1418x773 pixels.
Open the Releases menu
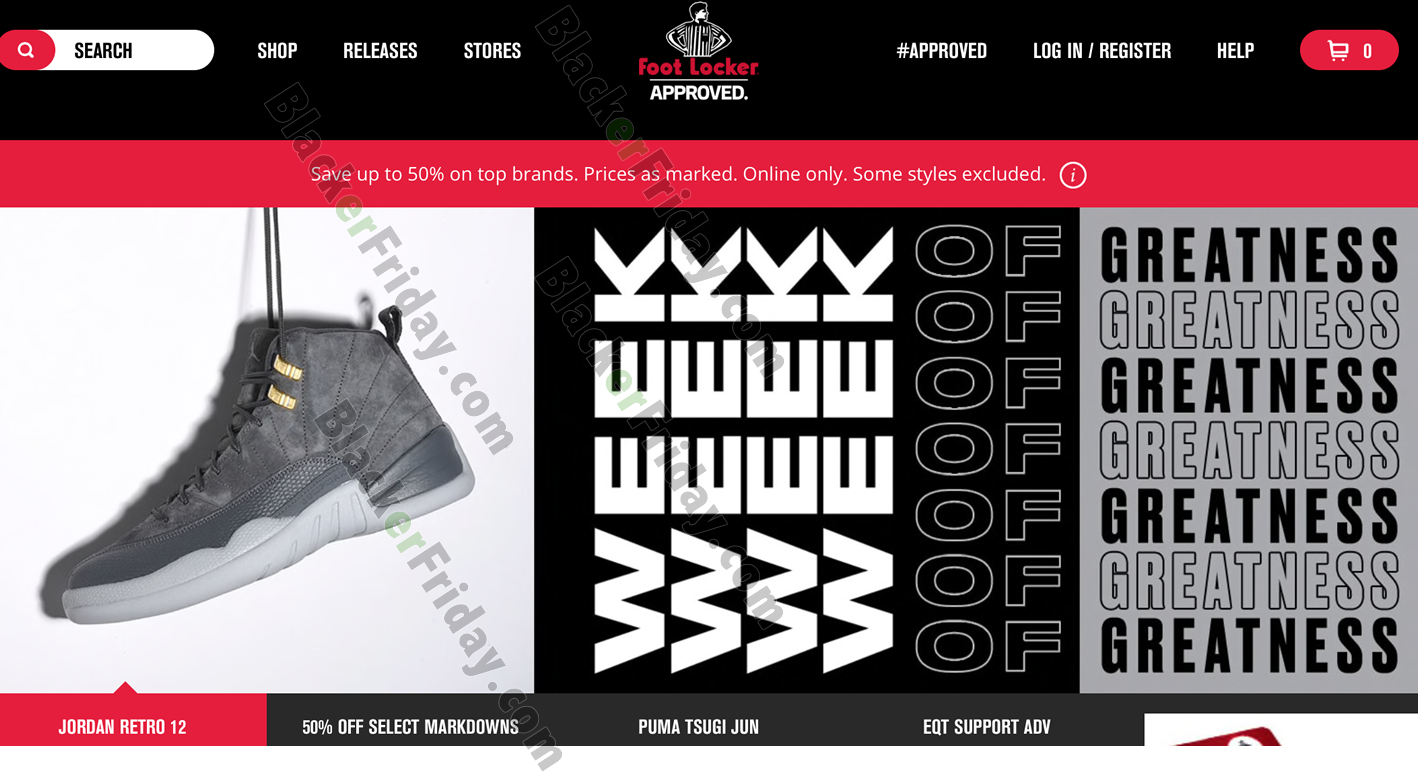pos(380,51)
